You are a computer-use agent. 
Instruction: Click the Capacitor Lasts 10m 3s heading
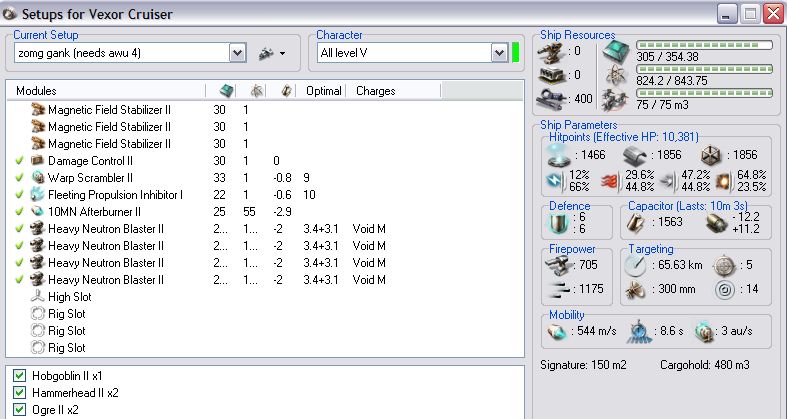point(688,206)
